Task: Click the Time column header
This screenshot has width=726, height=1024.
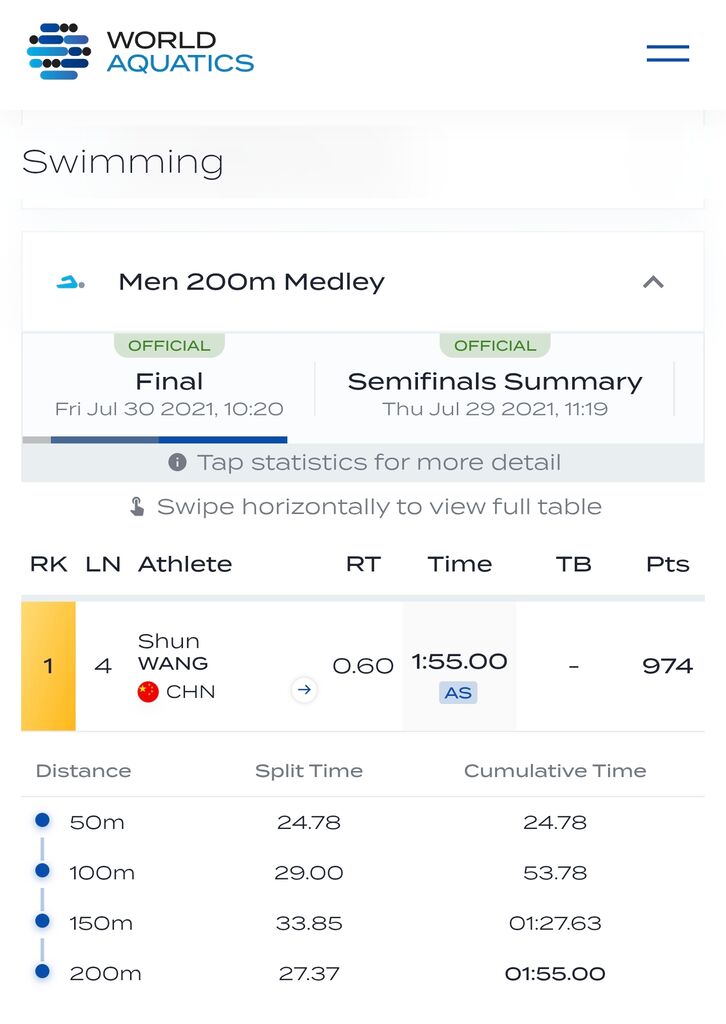Action: click(x=460, y=564)
